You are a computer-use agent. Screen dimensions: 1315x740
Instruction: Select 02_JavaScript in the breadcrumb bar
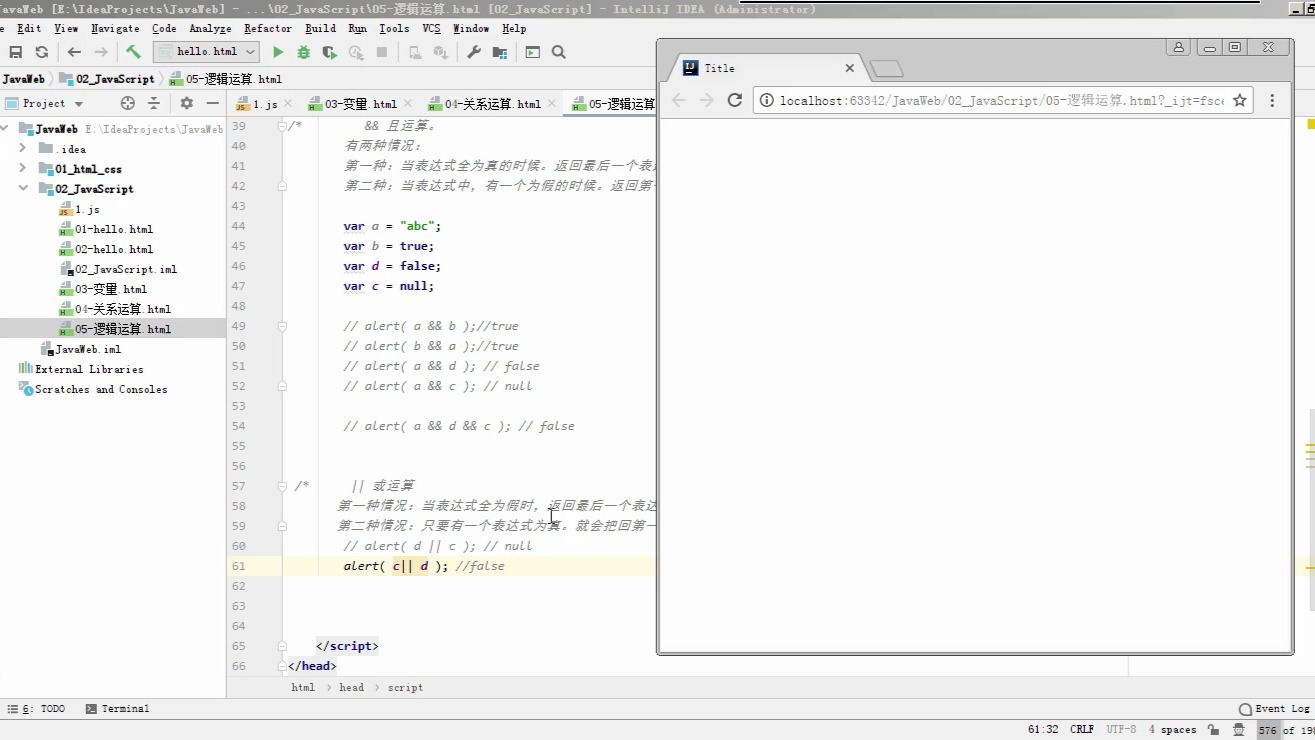(x=107, y=79)
